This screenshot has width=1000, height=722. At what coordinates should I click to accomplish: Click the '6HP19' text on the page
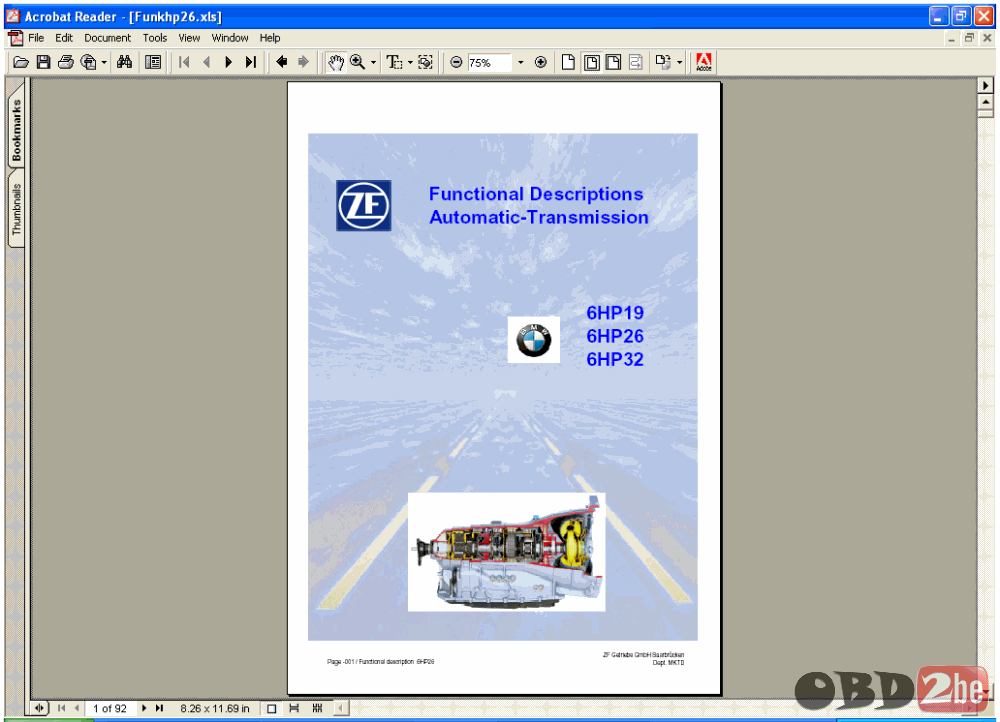click(x=615, y=313)
